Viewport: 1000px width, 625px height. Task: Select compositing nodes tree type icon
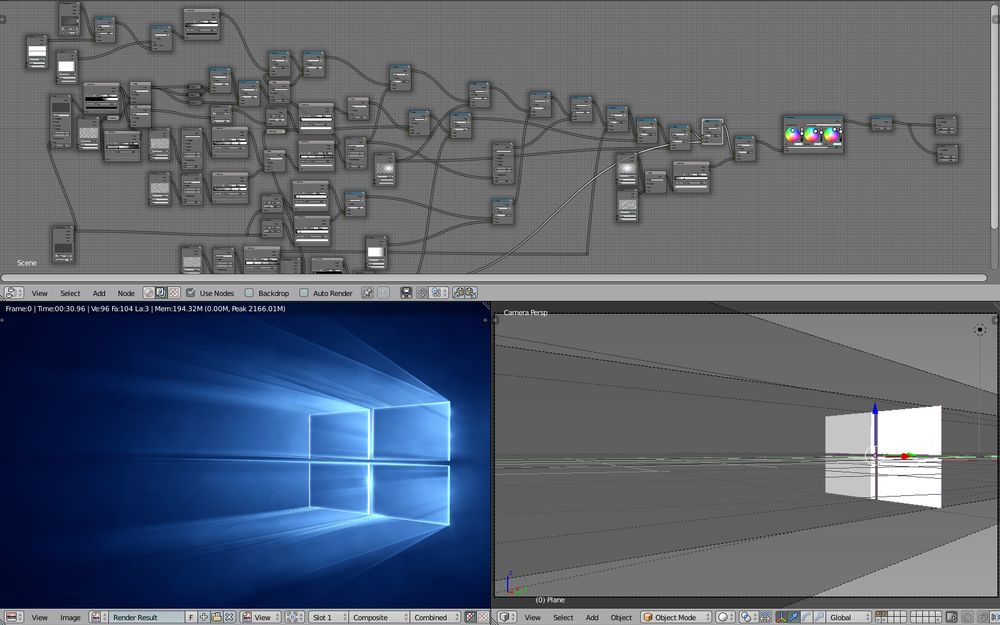[x=161, y=293]
